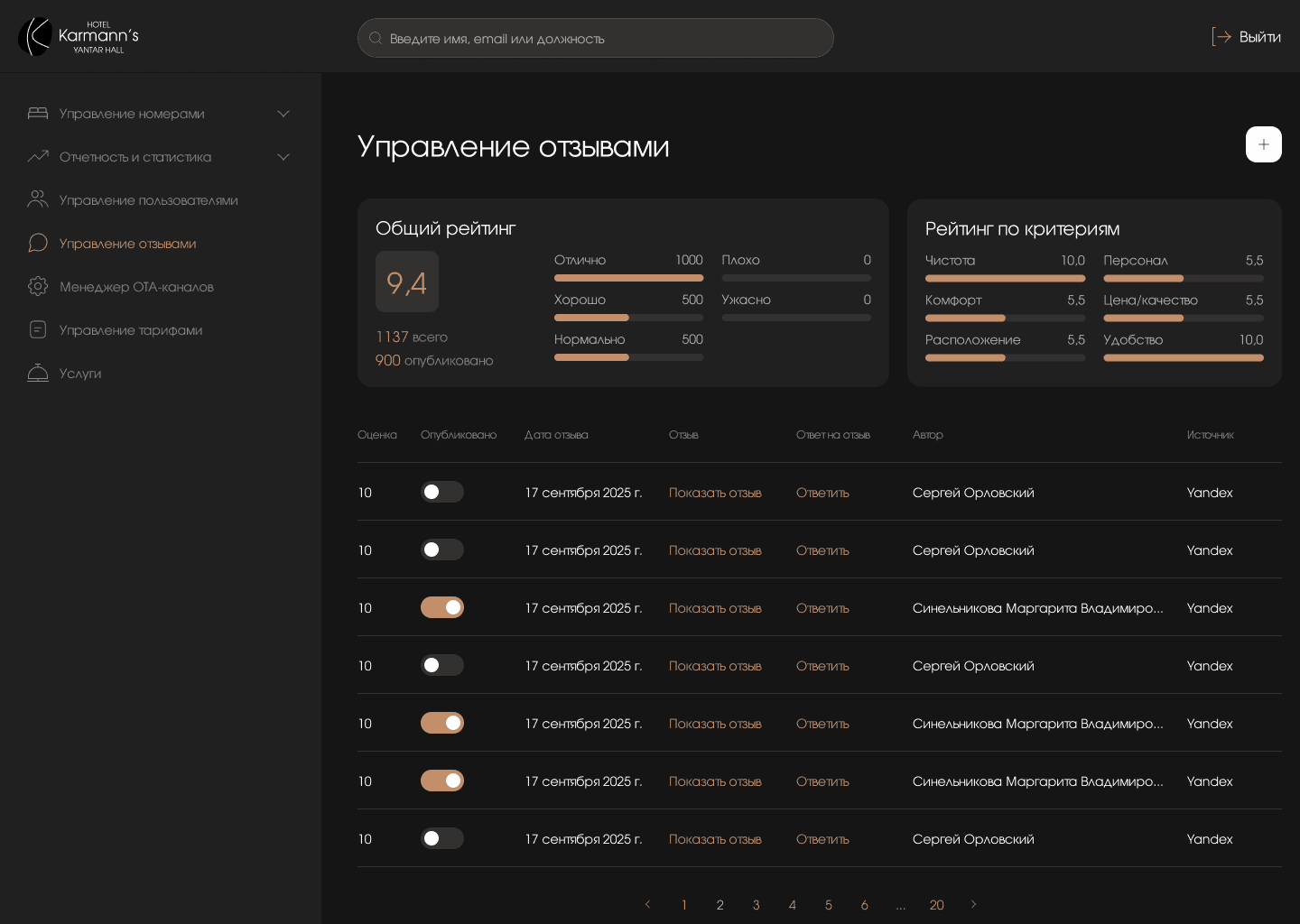Focus the search field for name or email
1300x924 pixels.
(x=596, y=38)
